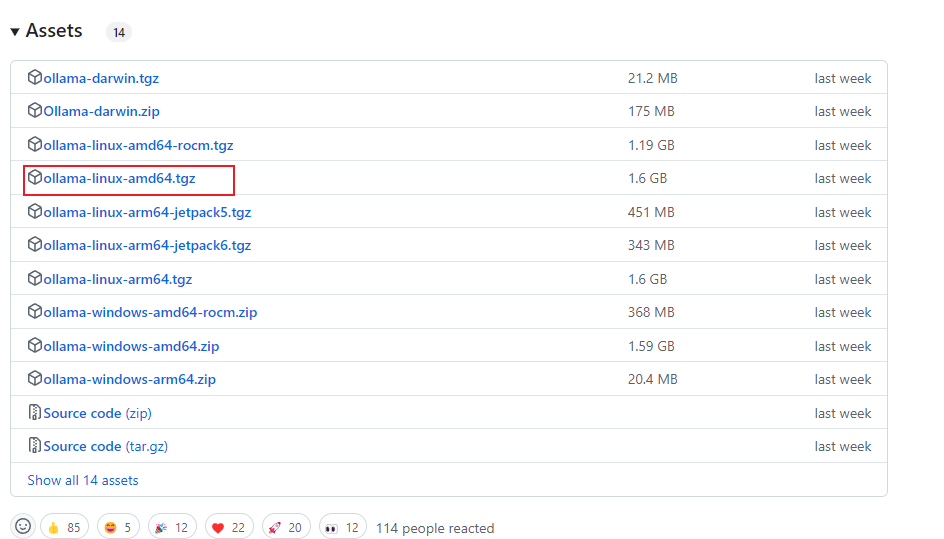Click the 20.4 MB size value
Image resolution: width=944 pixels, height=539 pixels.
point(653,379)
